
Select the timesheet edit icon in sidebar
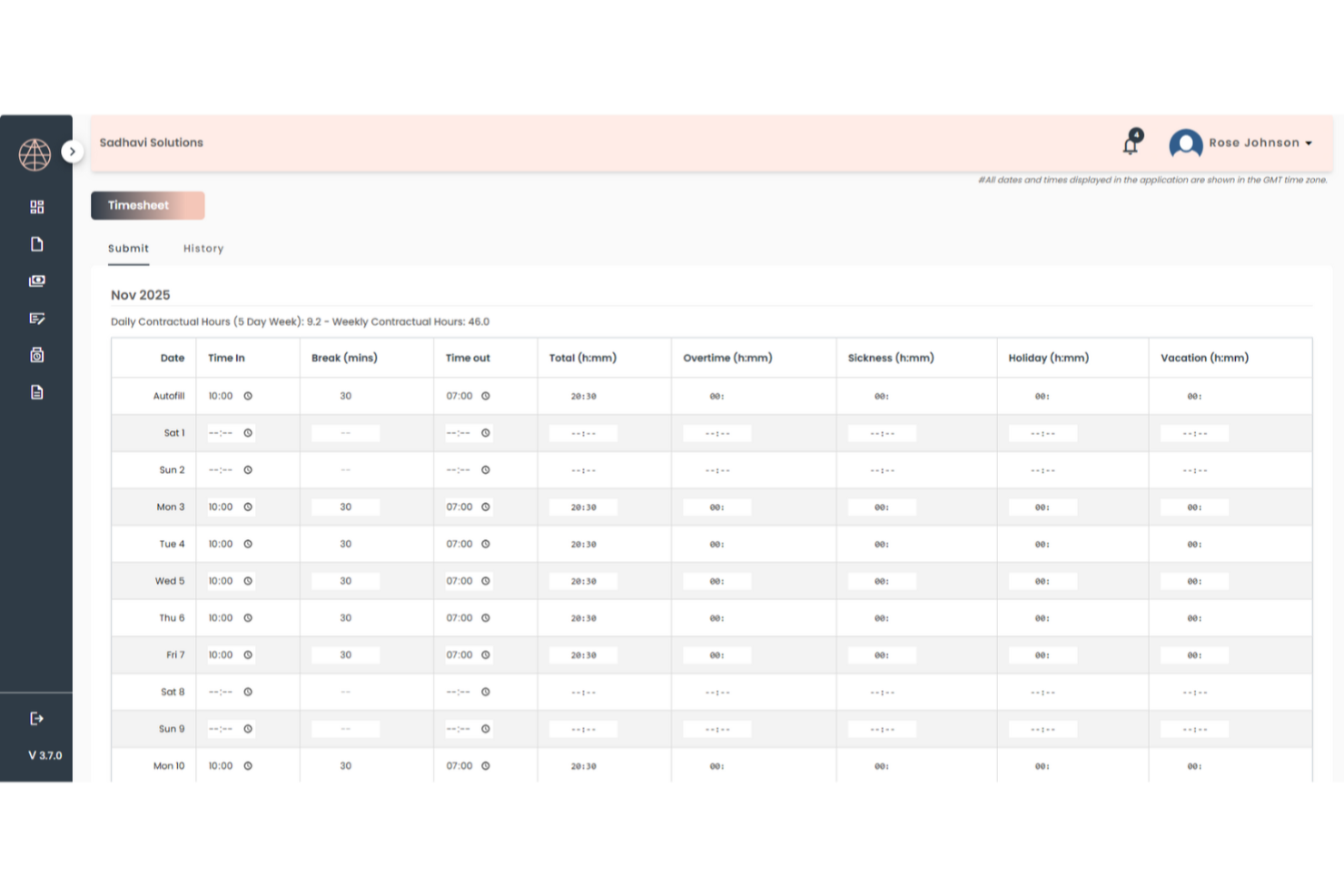36,318
